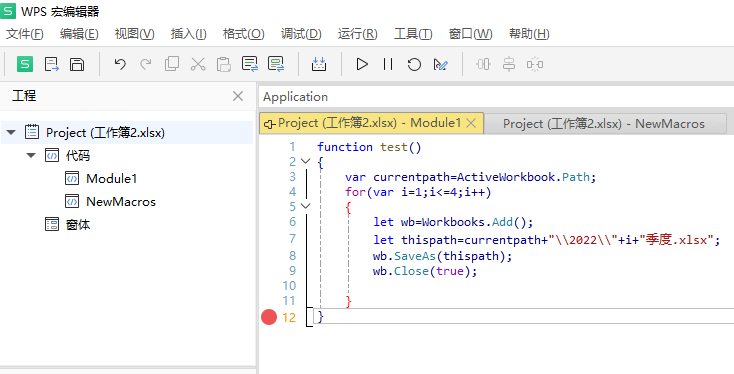Click the Cut scissors icon
The height and width of the screenshot is (374, 734).
pos(198,64)
